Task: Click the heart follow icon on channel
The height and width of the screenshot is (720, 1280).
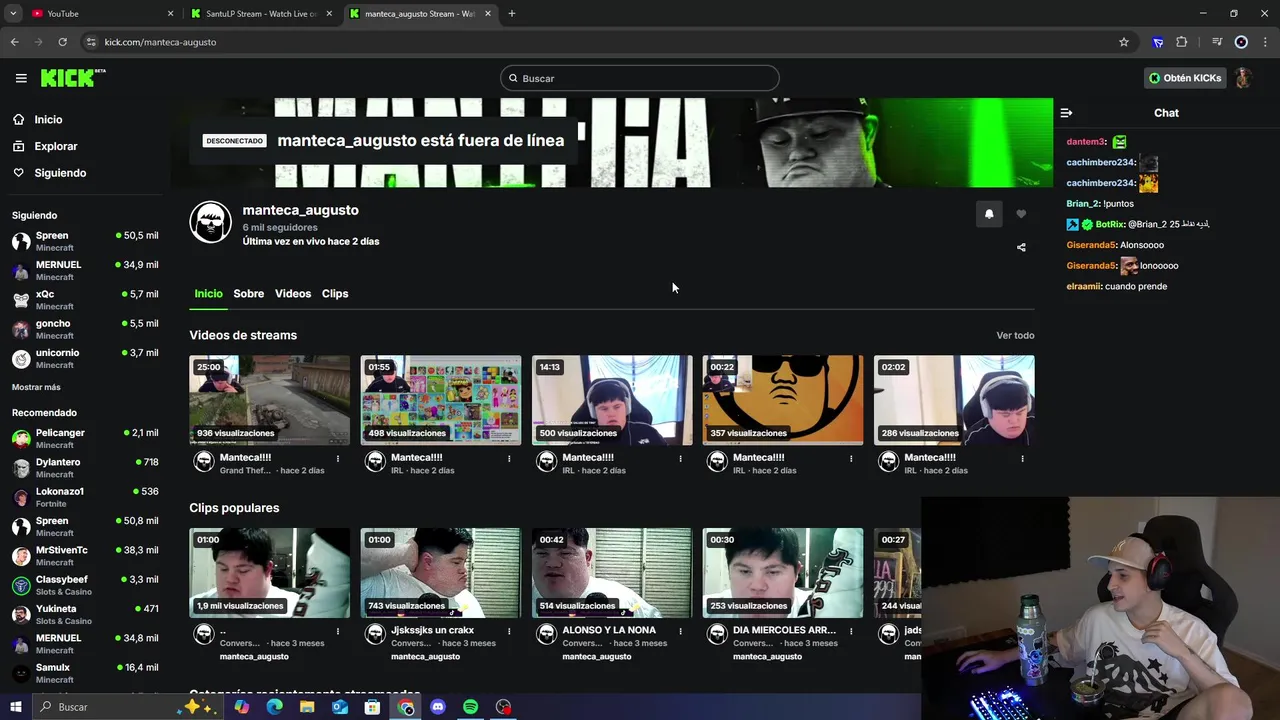Action: tap(1021, 214)
